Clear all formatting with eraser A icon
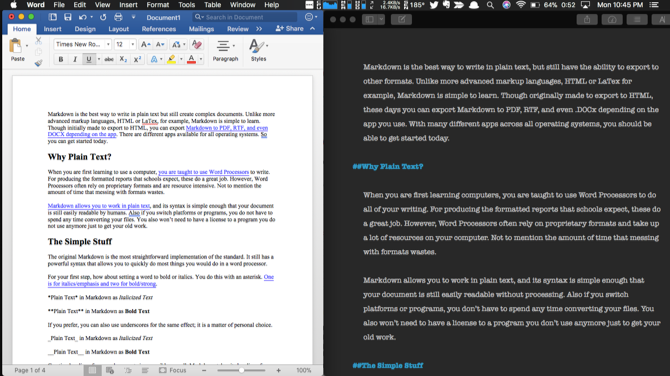Viewport: 670px width, 376px height. pos(197,44)
